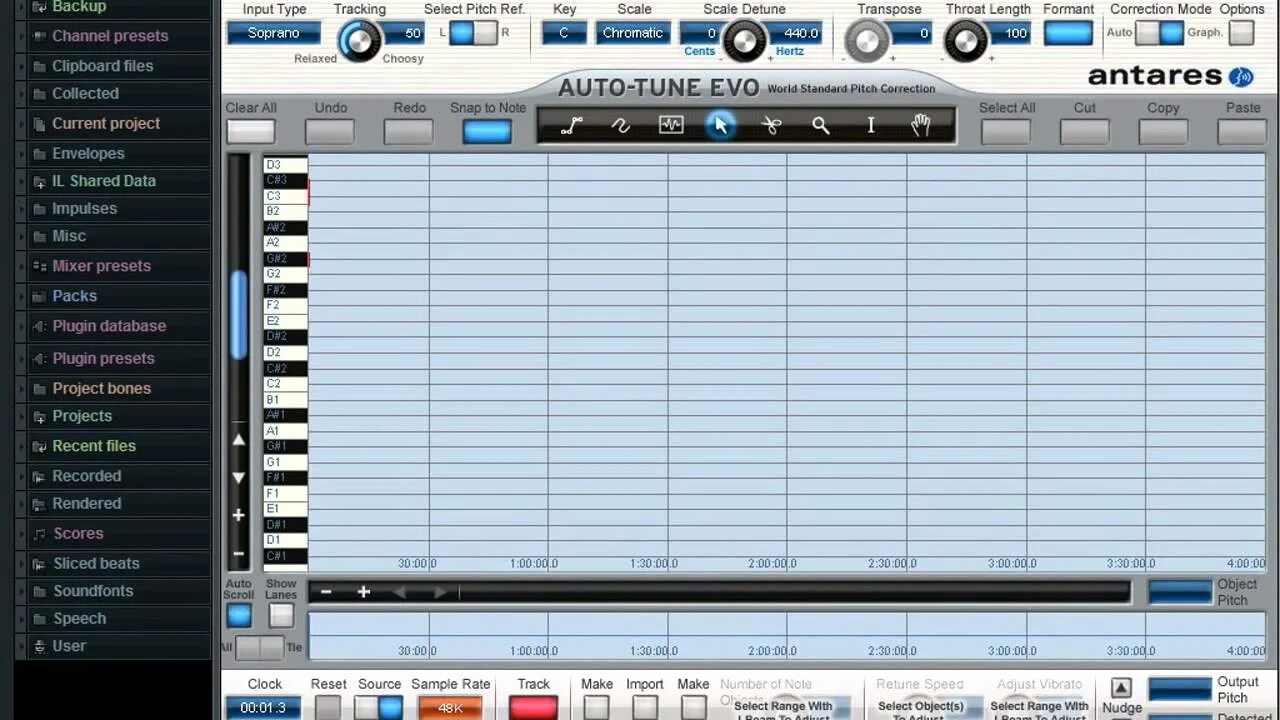
Task: Toggle the All/Tie switch
Action: coord(260,648)
